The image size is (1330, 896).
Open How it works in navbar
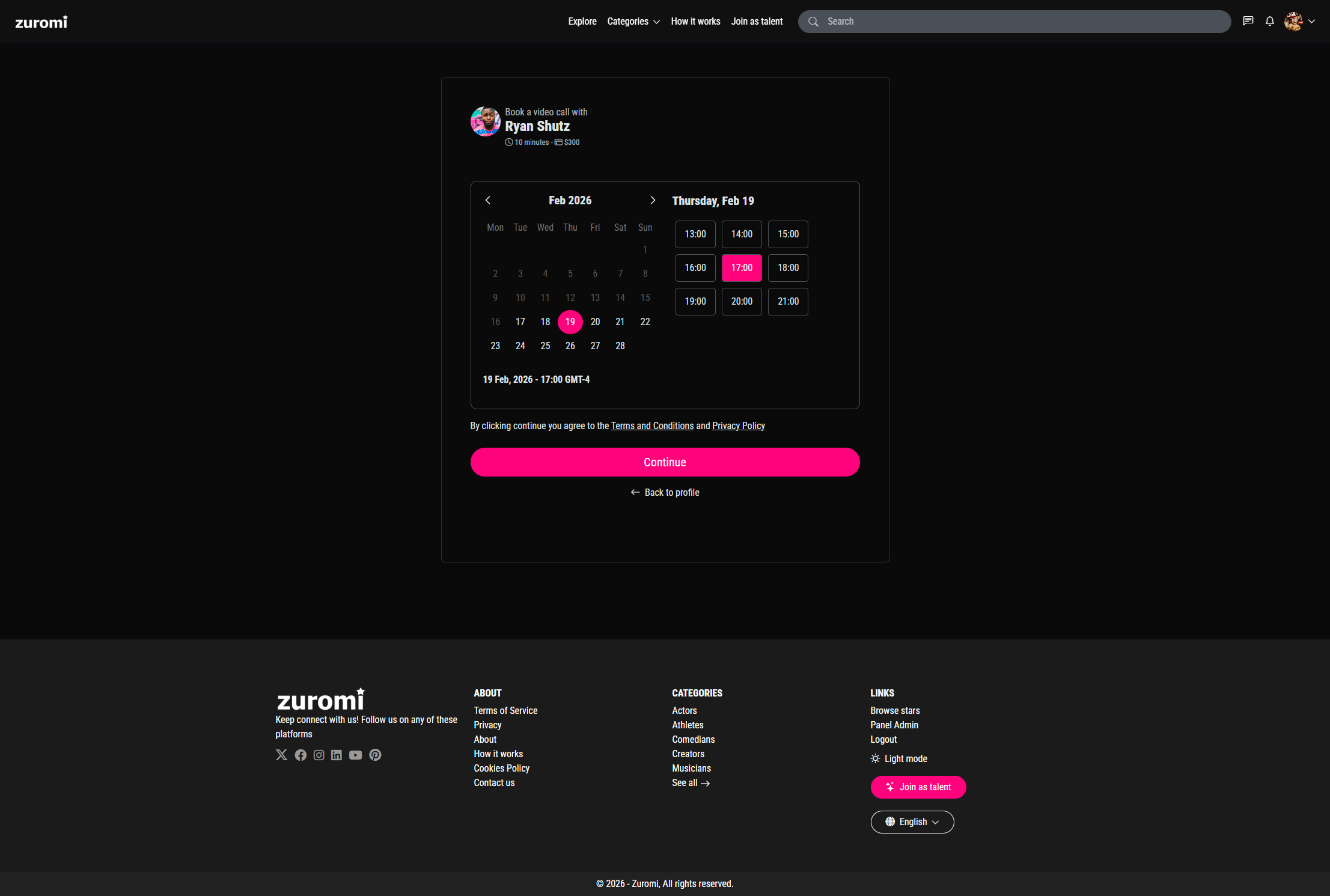pos(695,21)
